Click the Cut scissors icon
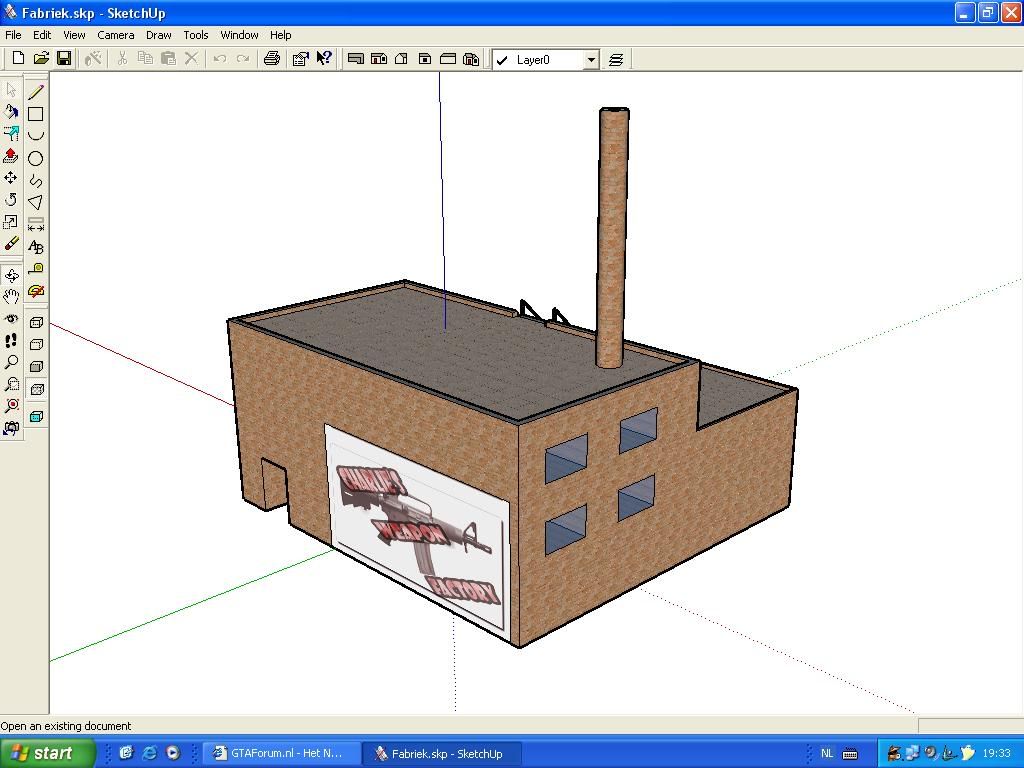 pos(121,59)
